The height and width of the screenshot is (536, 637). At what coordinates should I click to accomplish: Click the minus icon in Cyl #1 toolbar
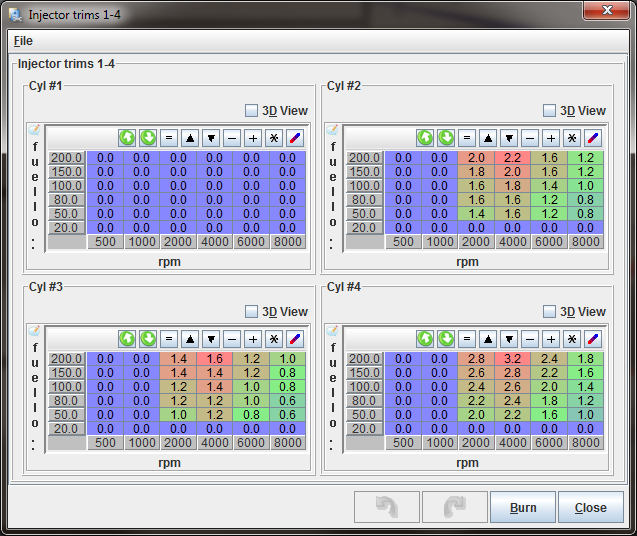tap(232, 138)
